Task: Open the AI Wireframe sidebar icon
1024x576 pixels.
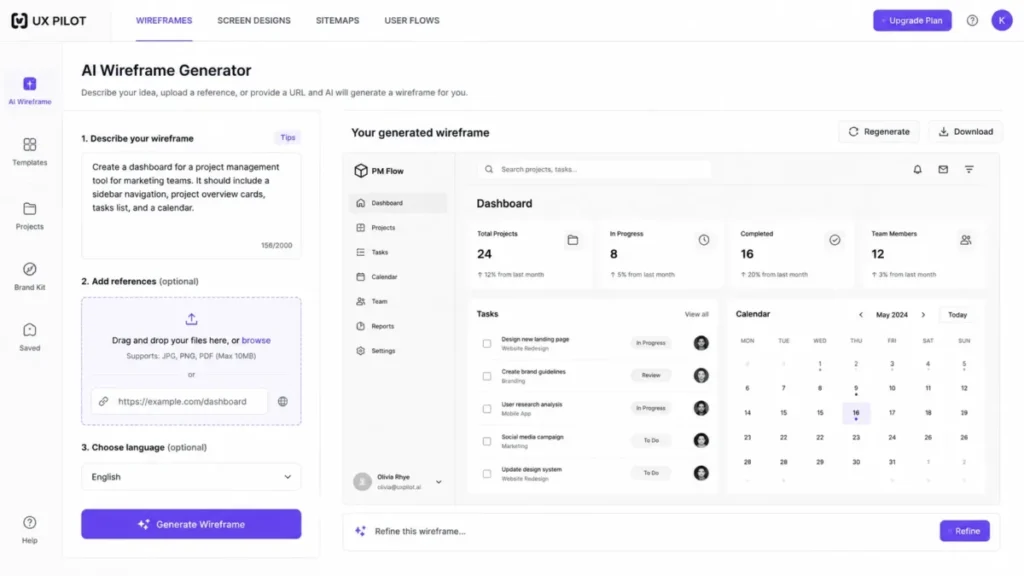Action: pos(29,84)
